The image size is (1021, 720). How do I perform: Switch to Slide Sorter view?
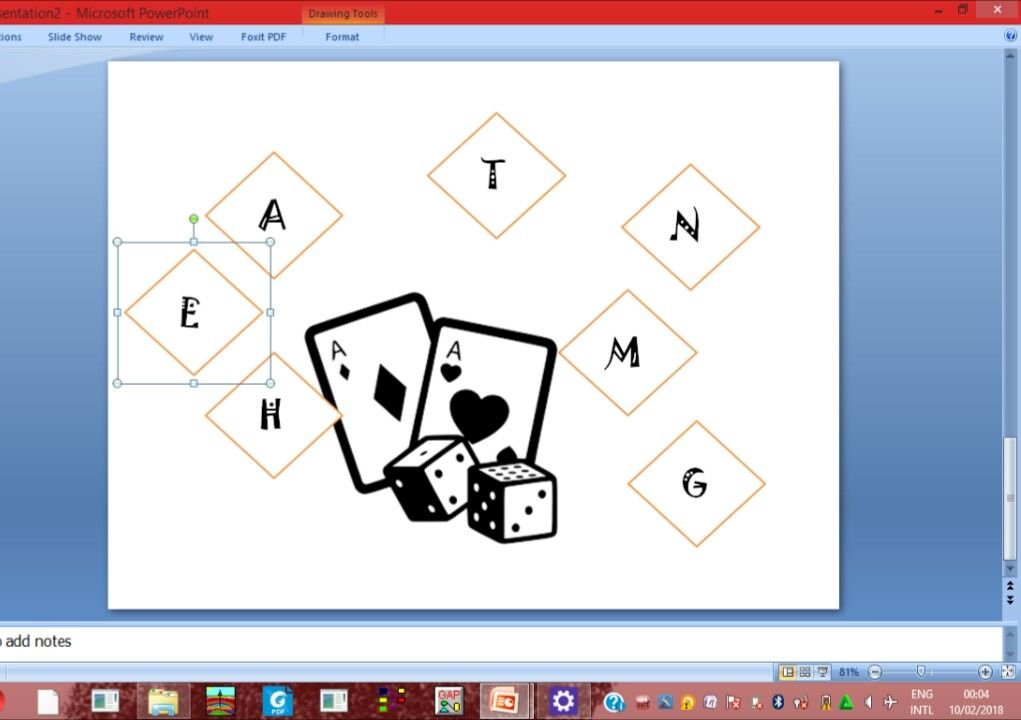(x=805, y=671)
